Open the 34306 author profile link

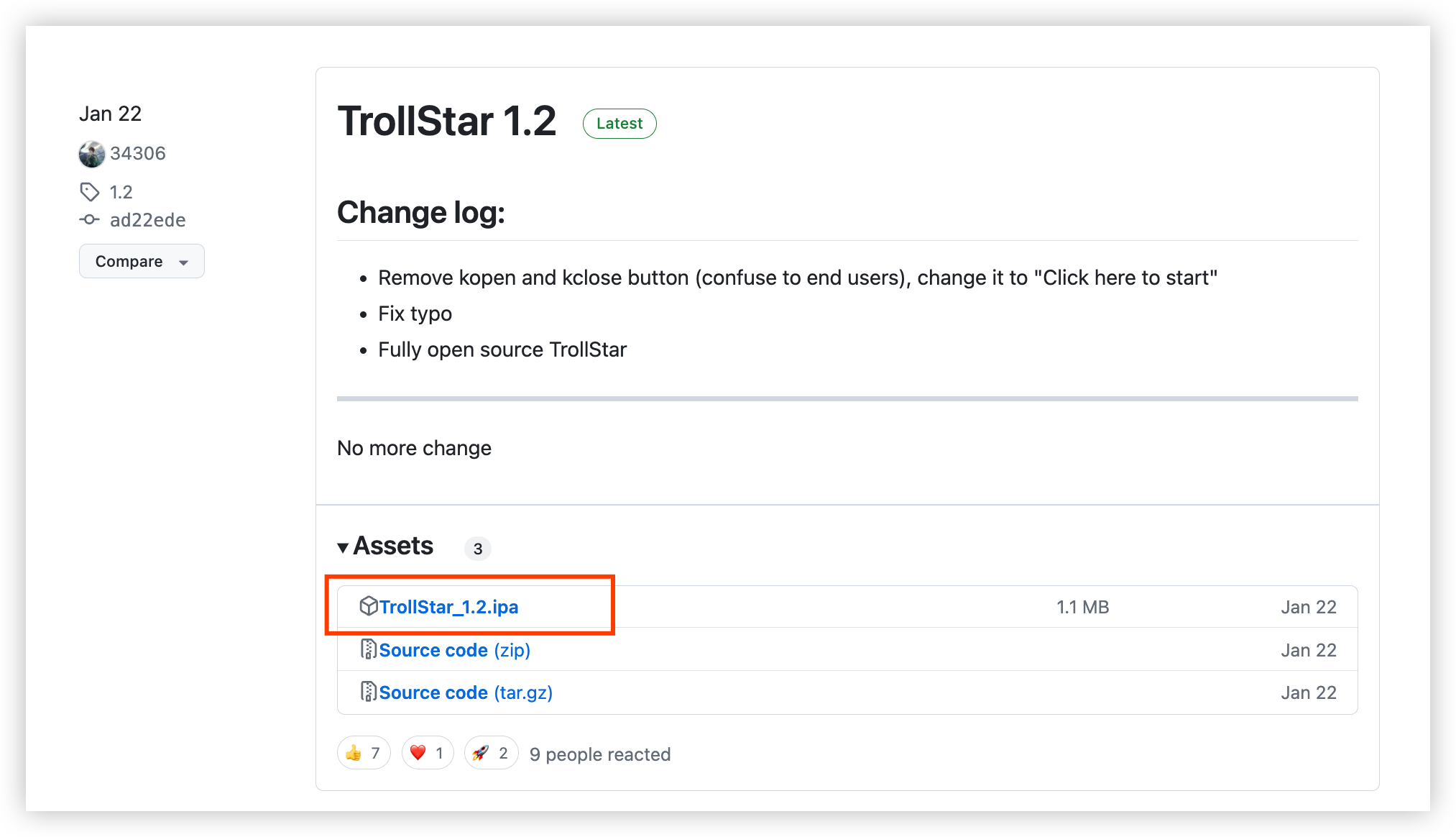click(138, 153)
